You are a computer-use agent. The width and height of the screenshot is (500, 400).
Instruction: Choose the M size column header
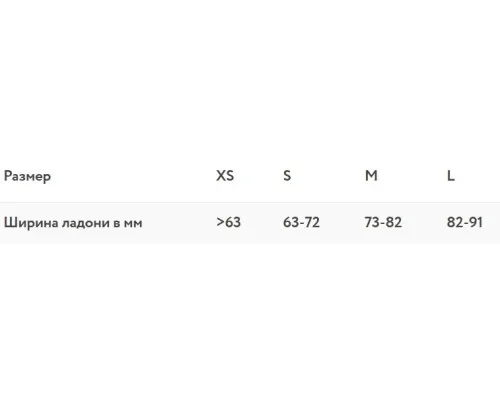pos(371,175)
